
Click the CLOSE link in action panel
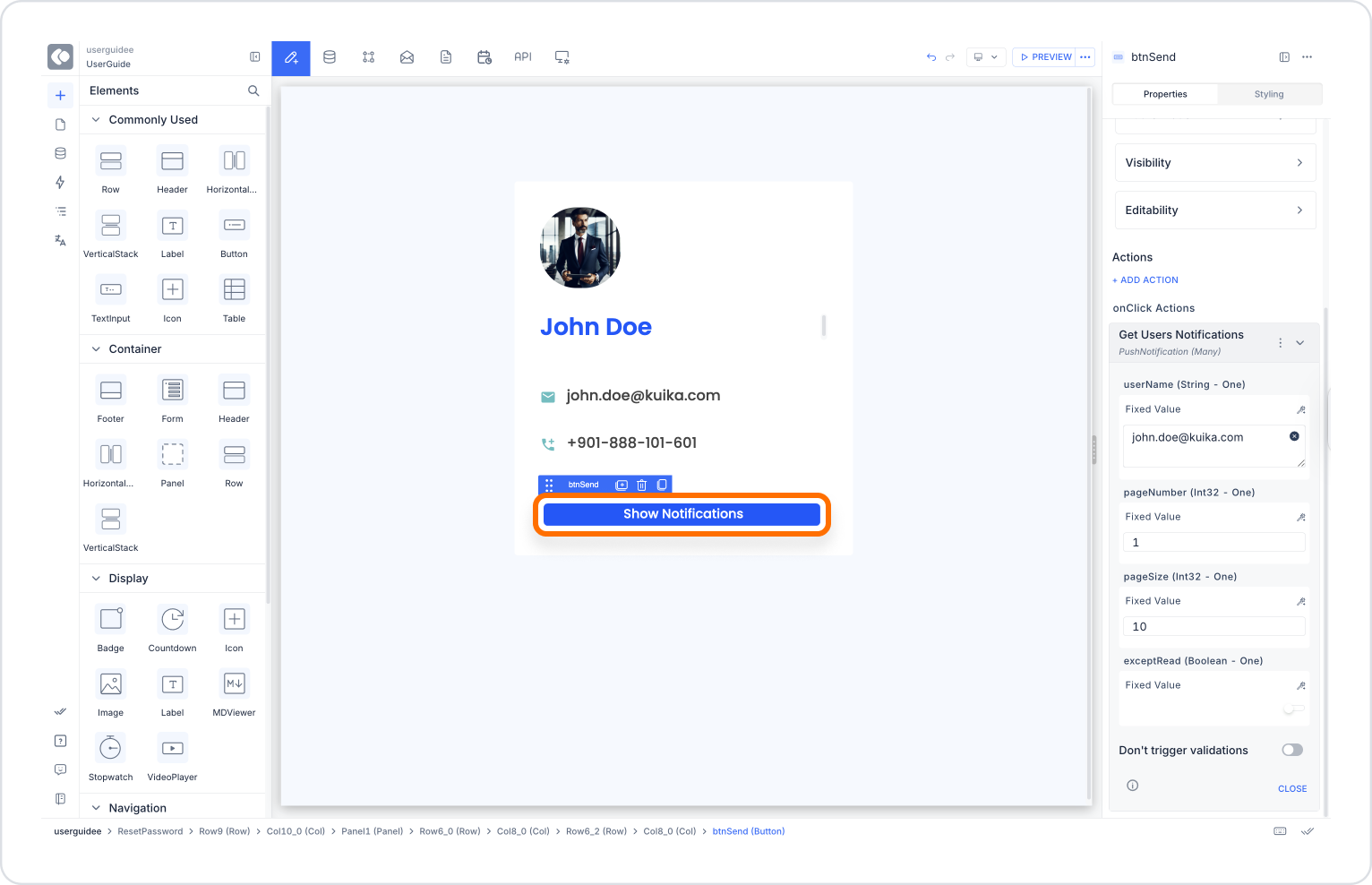(x=1292, y=789)
